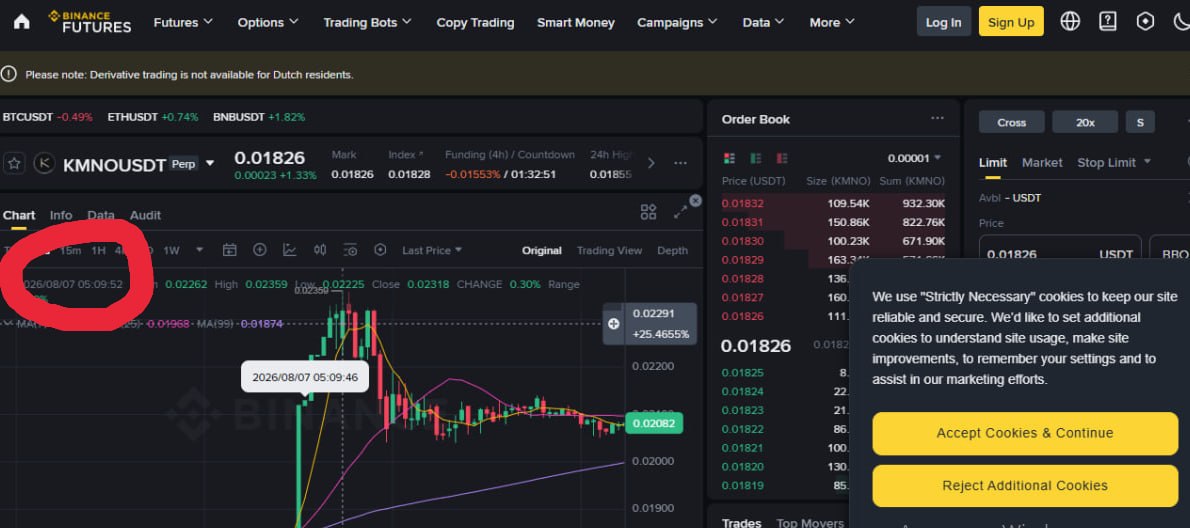Show sell orders only order book view
Image resolution: width=1190 pixels, height=528 pixels.
coord(782,159)
